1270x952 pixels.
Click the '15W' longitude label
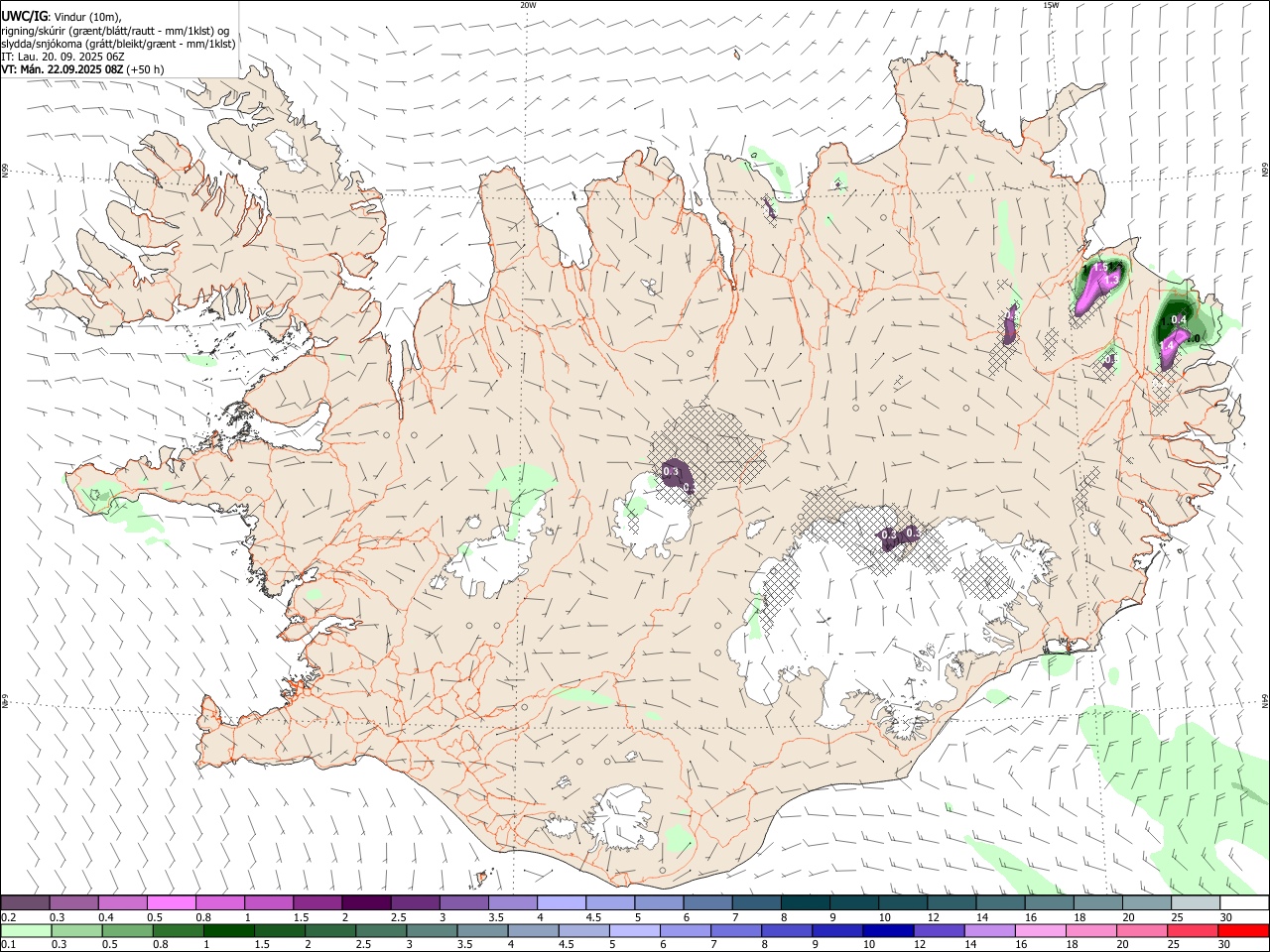pos(1050,5)
